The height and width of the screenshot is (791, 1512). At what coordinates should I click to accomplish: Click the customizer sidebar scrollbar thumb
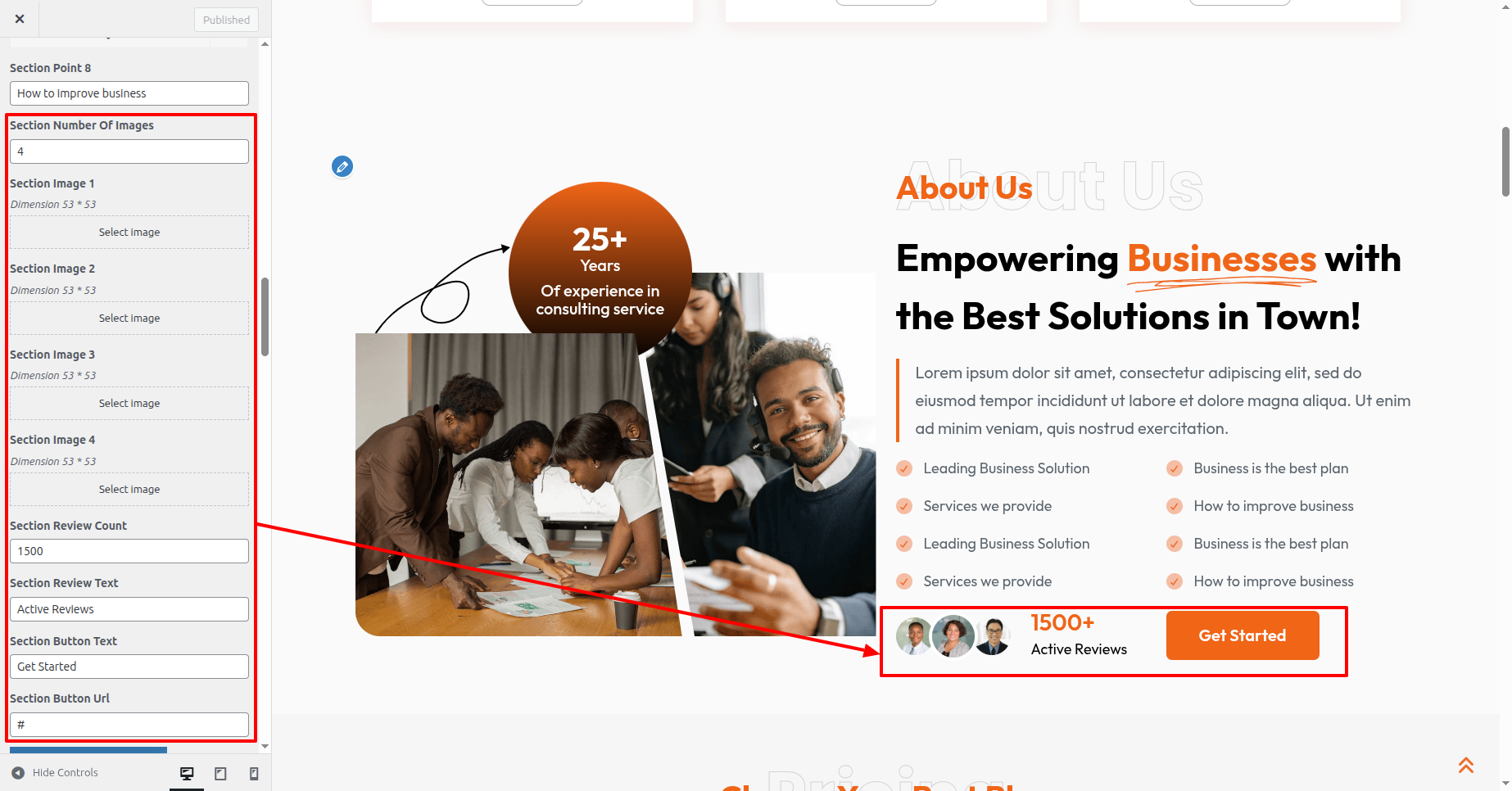(x=265, y=317)
